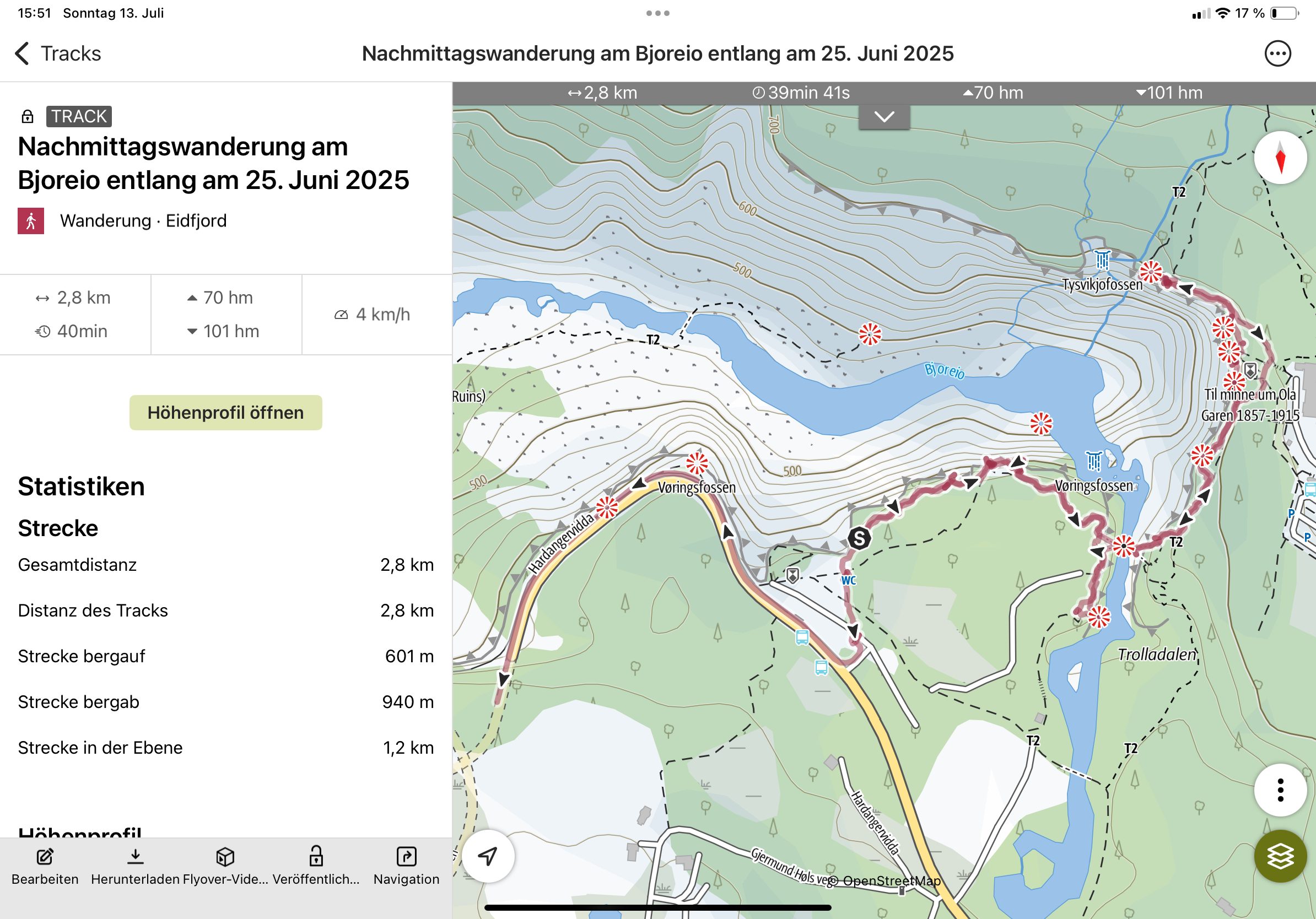
Task: Open Flyover-Video cube icon
Action: [225, 857]
